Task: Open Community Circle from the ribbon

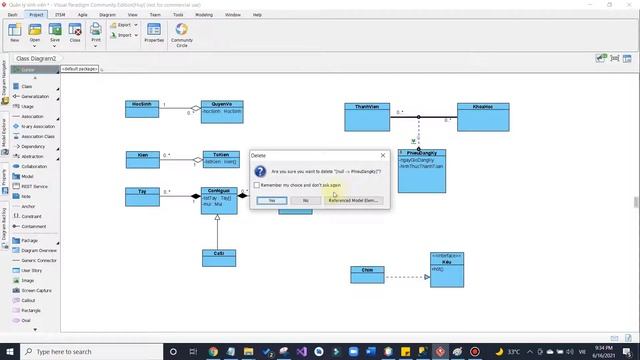Action: [182, 35]
